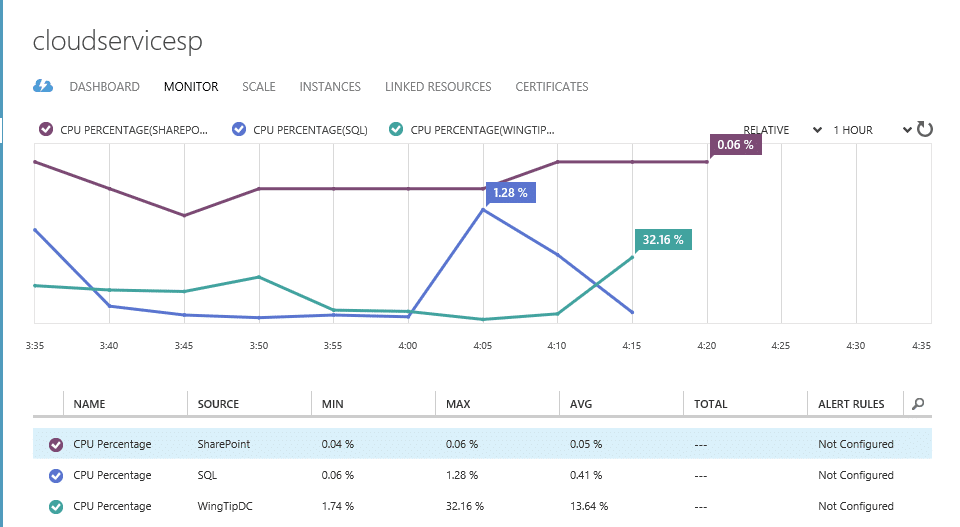Select the SQL source cell
This screenshot has width=960, height=527.
pyautogui.click(x=207, y=476)
